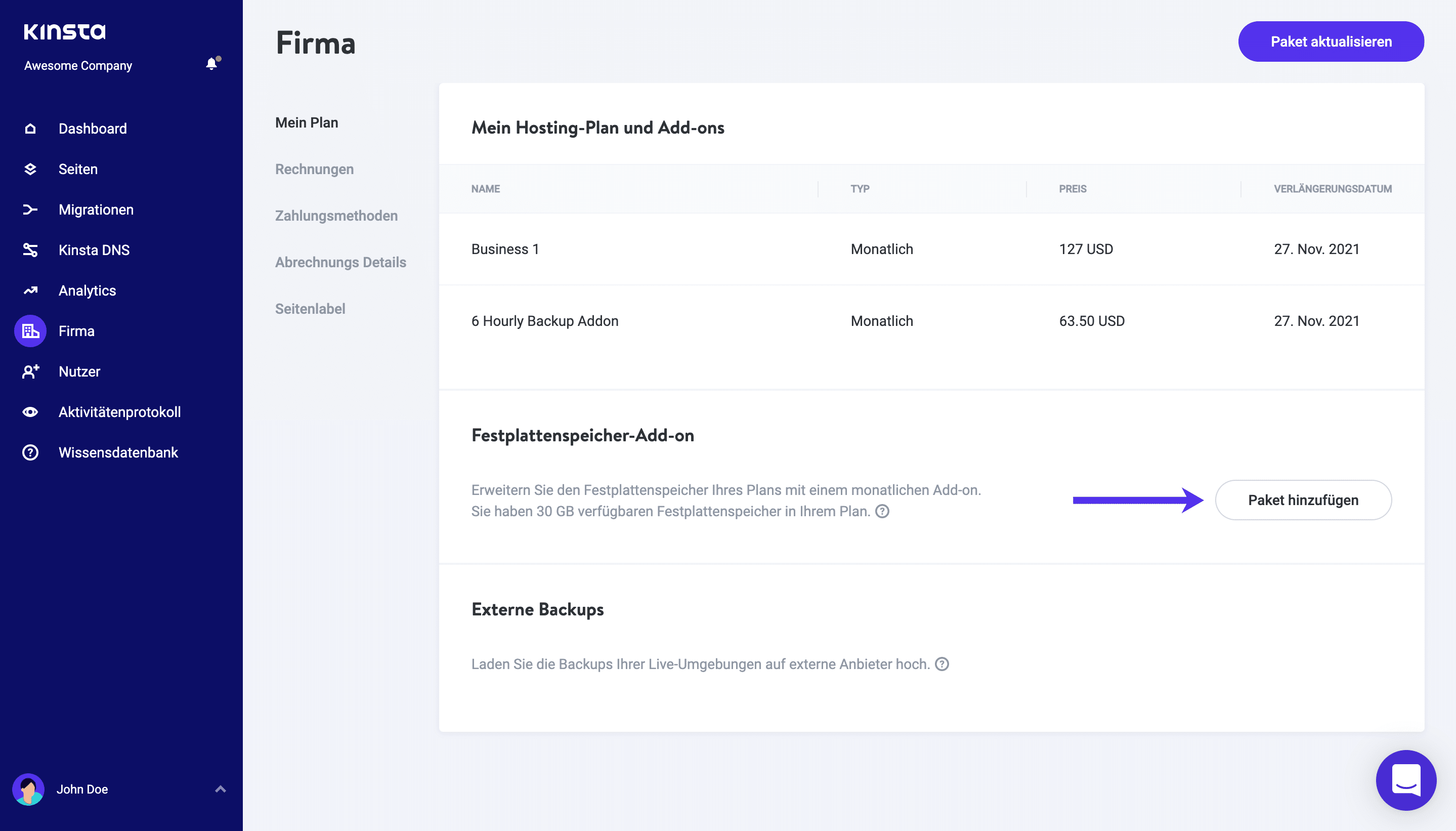The height and width of the screenshot is (831, 1456).
Task: Open the notification bell
Action: [211, 63]
